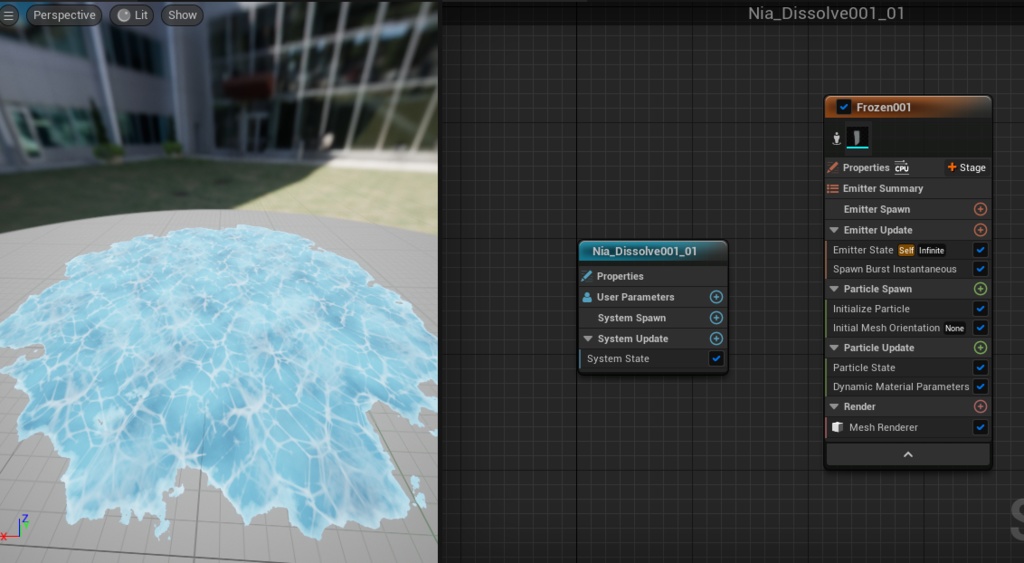Open the Lit view mode menu
Image resolution: width=1024 pixels, height=563 pixels.
click(133, 15)
